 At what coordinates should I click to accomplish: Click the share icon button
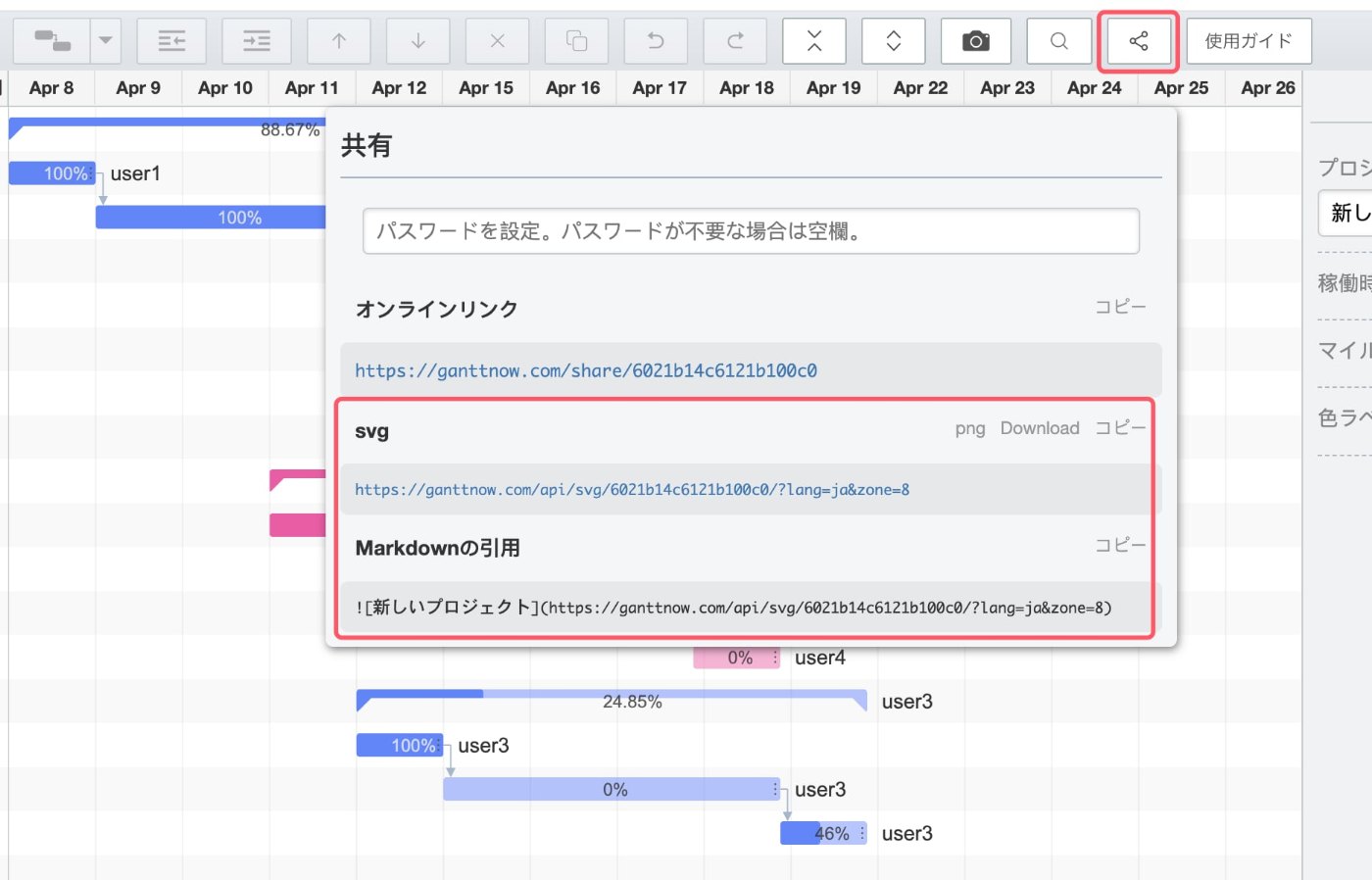point(1139,41)
